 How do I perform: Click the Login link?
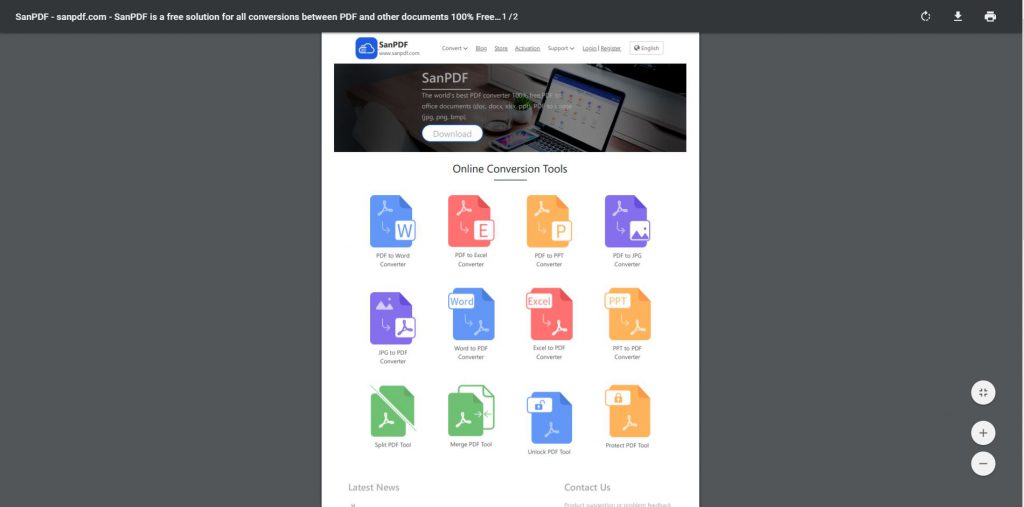click(589, 48)
